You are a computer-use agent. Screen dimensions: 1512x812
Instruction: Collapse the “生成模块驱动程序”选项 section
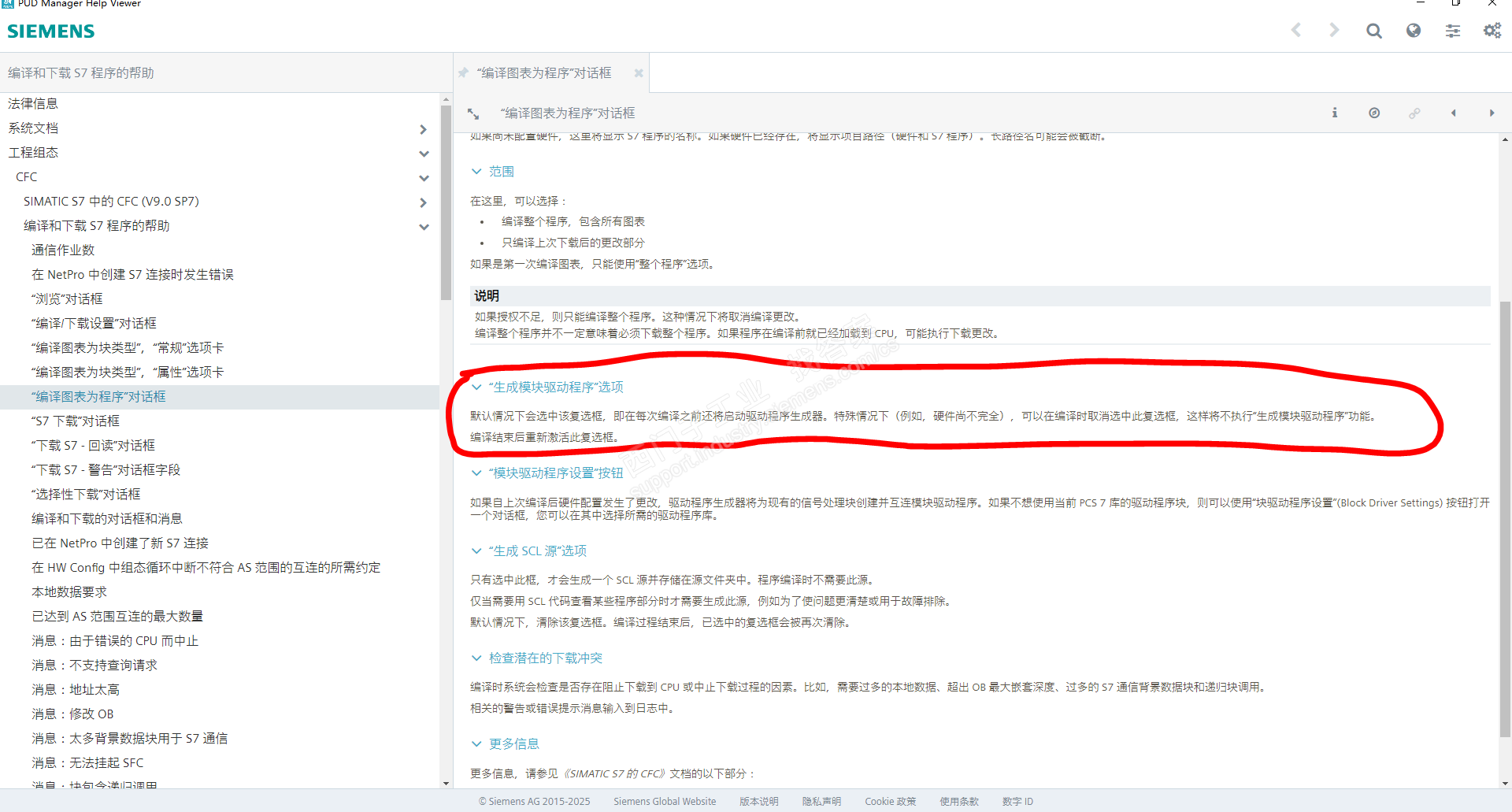click(x=476, y=387)
